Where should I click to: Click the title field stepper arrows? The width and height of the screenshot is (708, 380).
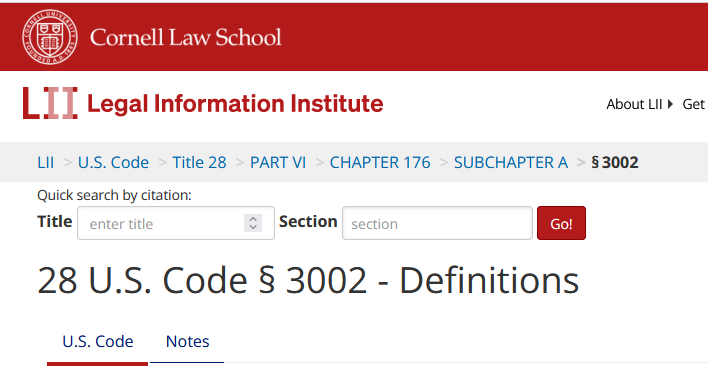[253, 223]
